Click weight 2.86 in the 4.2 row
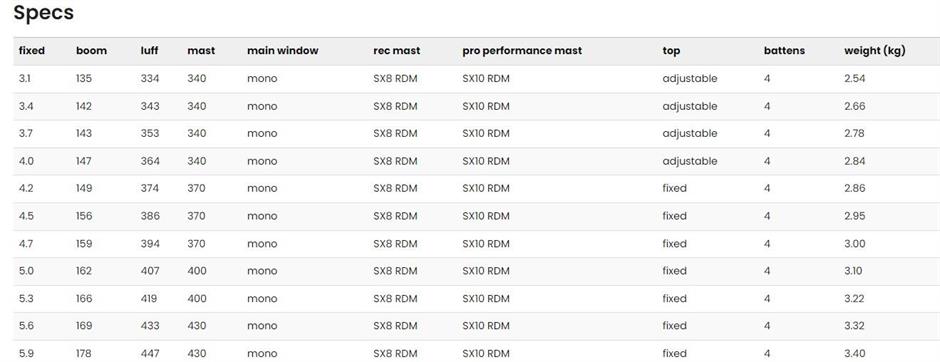This screenshot has height=362, width=940. tap(854, 188)
